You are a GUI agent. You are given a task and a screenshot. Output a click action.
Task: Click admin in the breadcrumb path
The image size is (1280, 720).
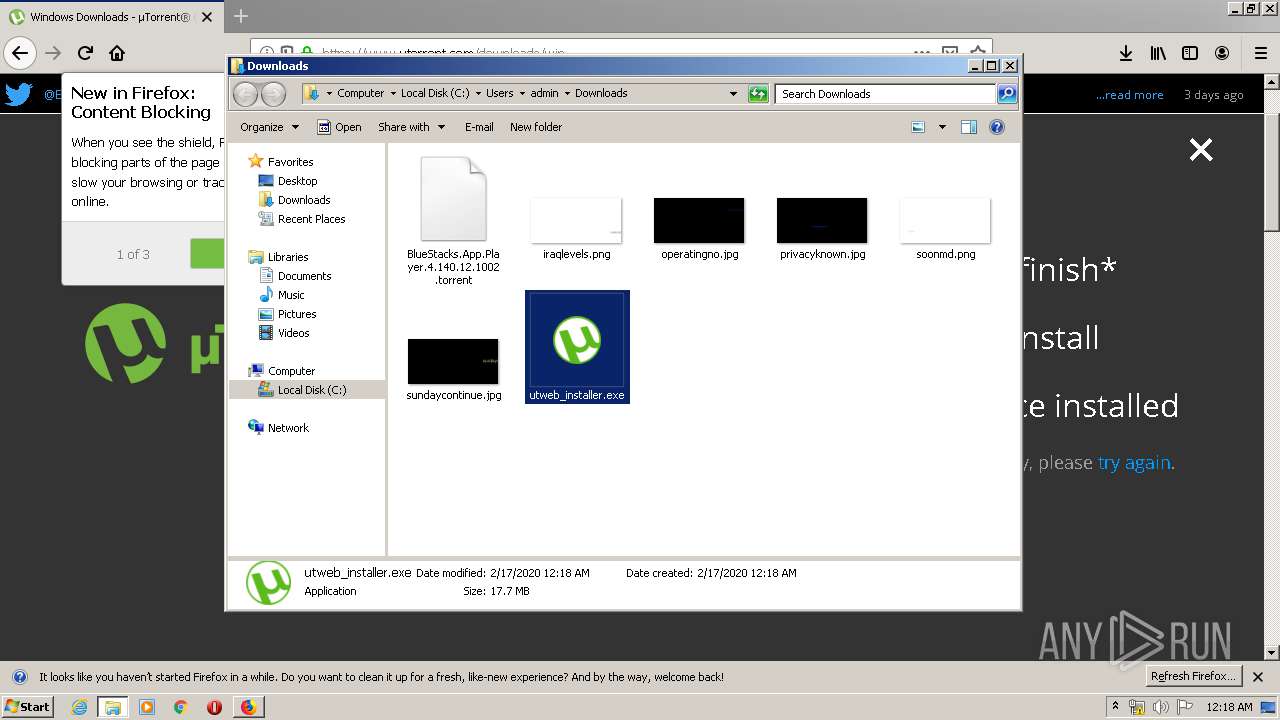(544, 93)
